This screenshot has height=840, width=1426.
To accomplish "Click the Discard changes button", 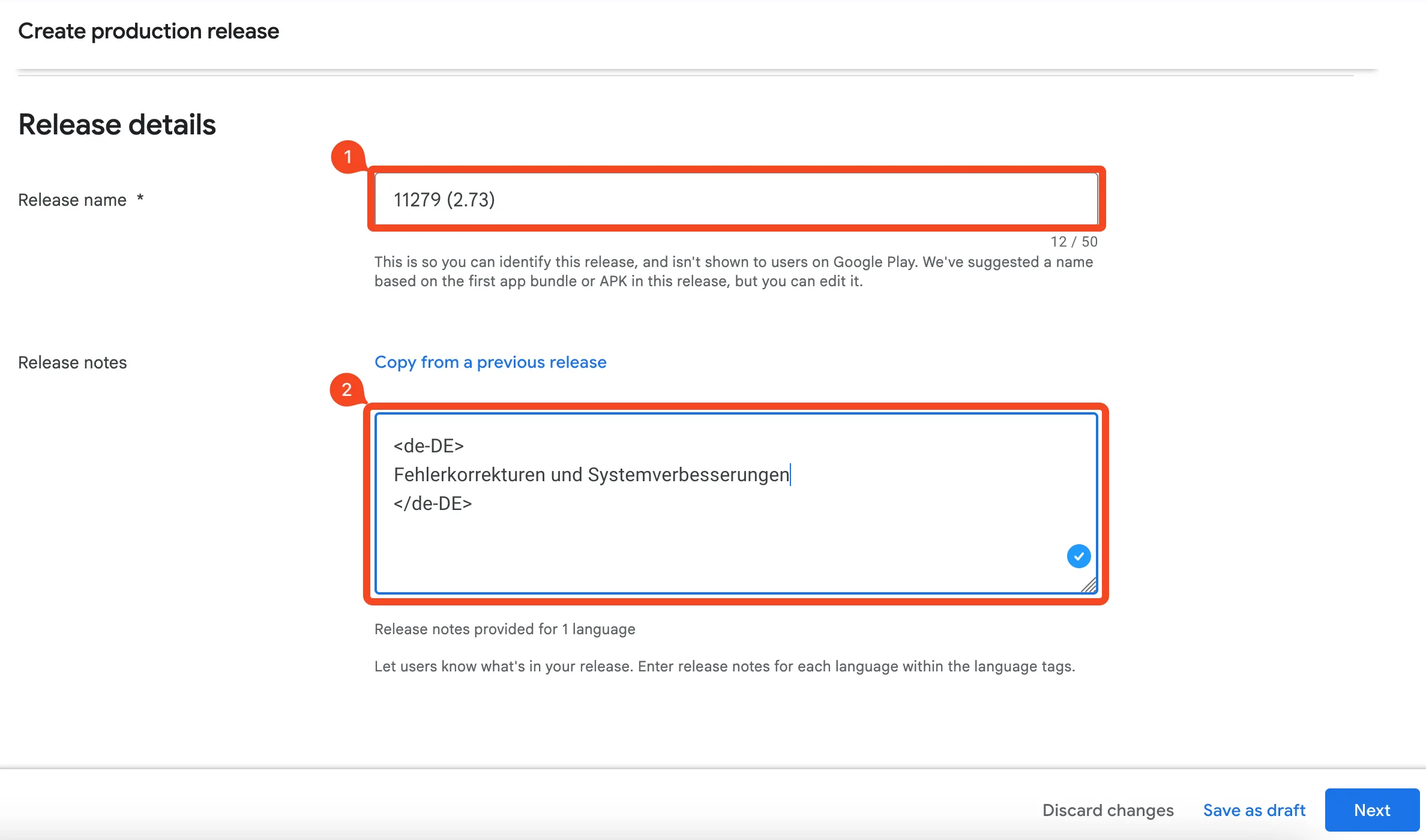I will click(1108, 810).
